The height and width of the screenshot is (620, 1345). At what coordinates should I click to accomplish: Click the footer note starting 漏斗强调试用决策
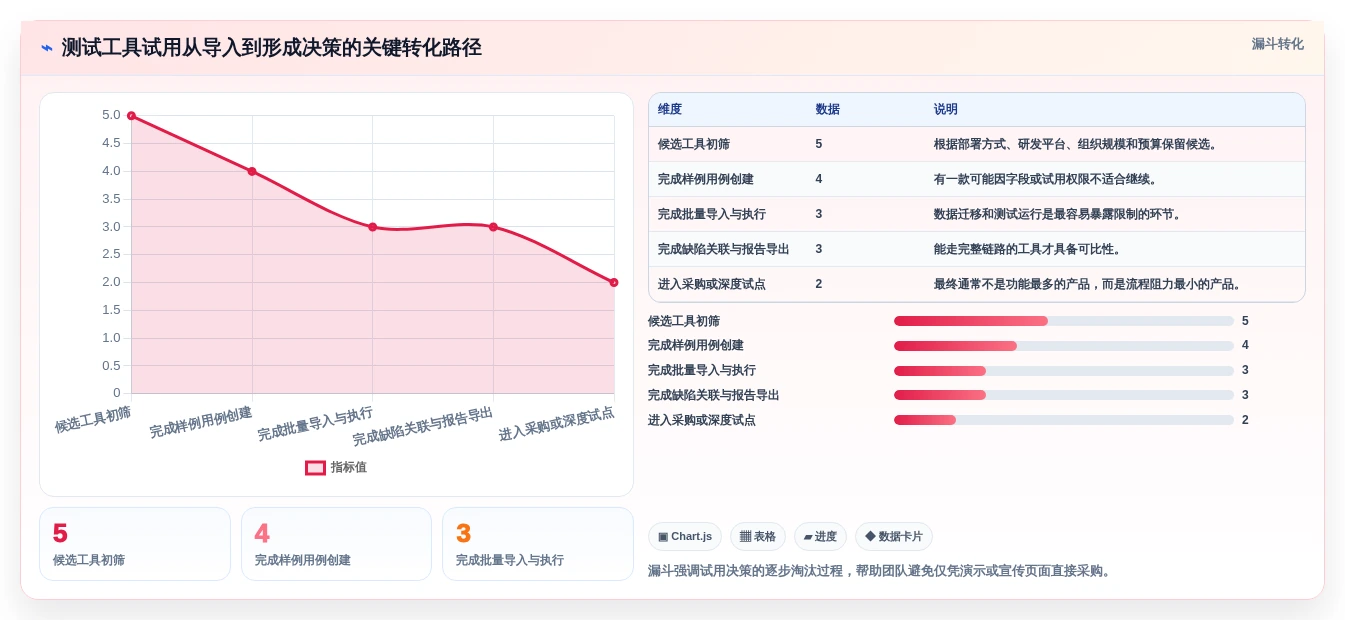[x=880, y=571]
